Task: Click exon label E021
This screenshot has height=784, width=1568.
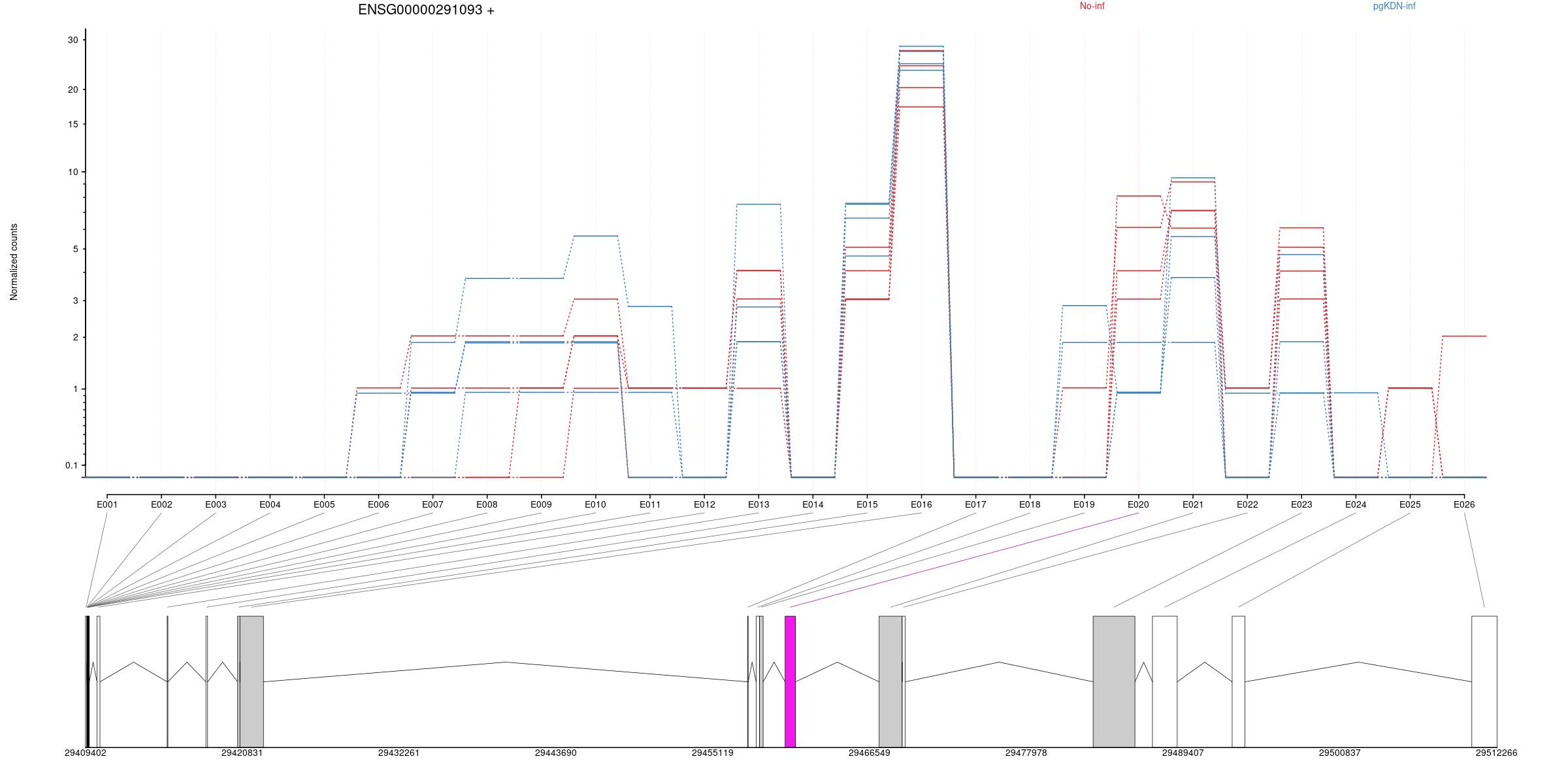Action: [x=1193, y=504]
